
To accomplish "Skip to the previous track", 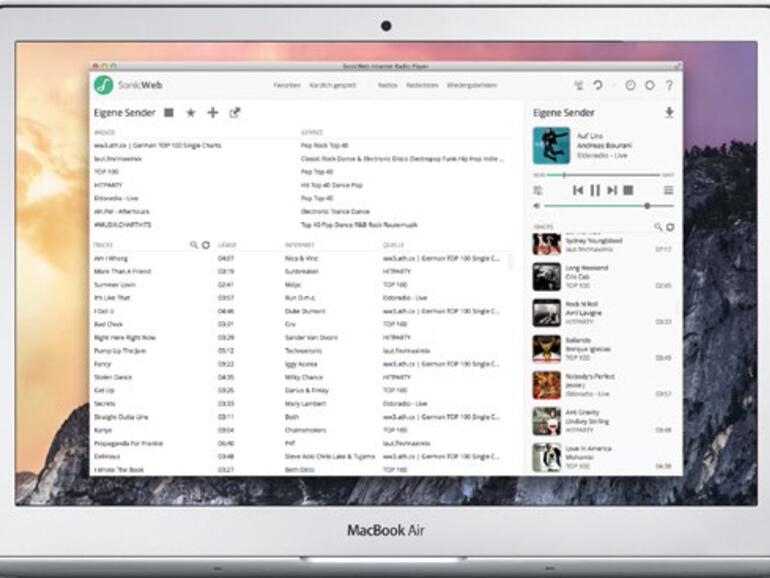I will (x=578, y=190).
